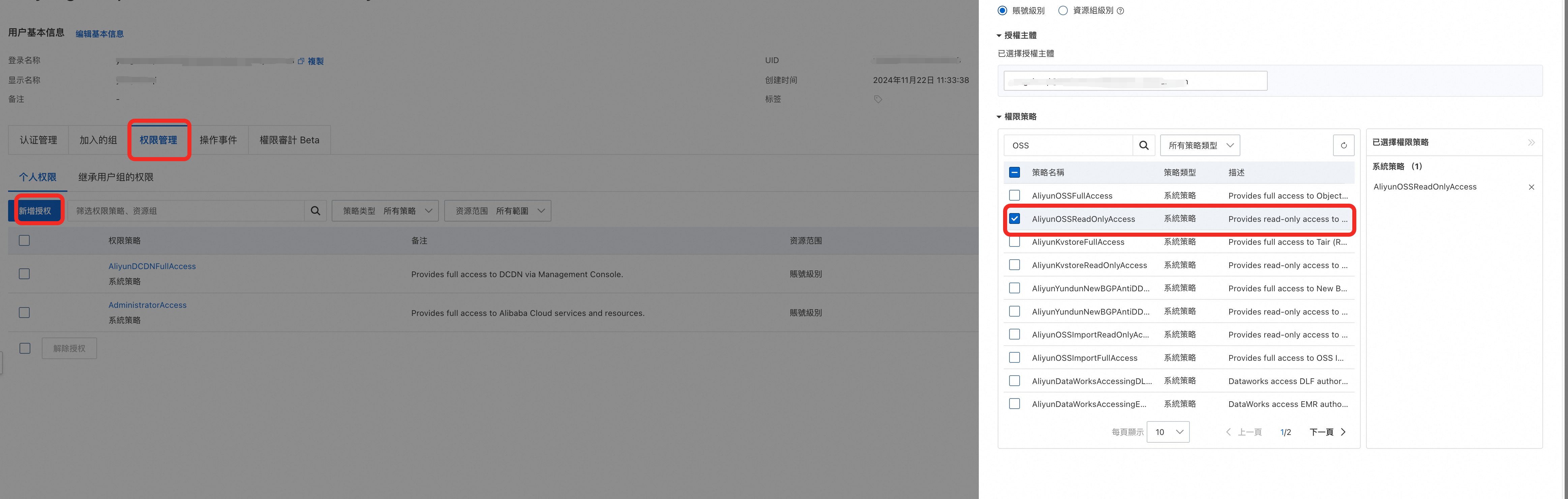
Task: Switch to the 权限管理 tab
Action: coord(158,140)
